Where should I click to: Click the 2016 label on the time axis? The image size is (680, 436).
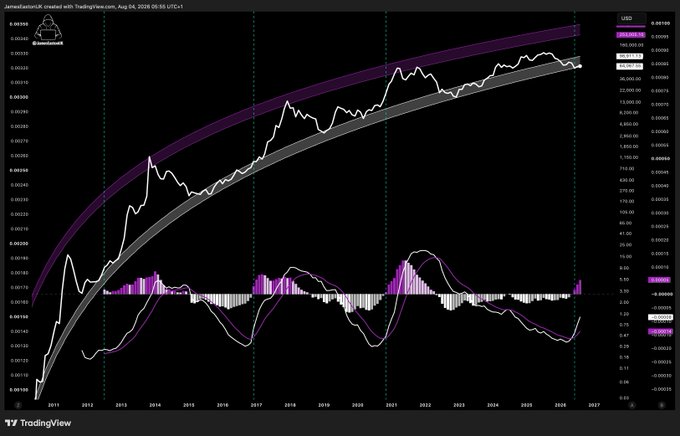tap(222, 405)
